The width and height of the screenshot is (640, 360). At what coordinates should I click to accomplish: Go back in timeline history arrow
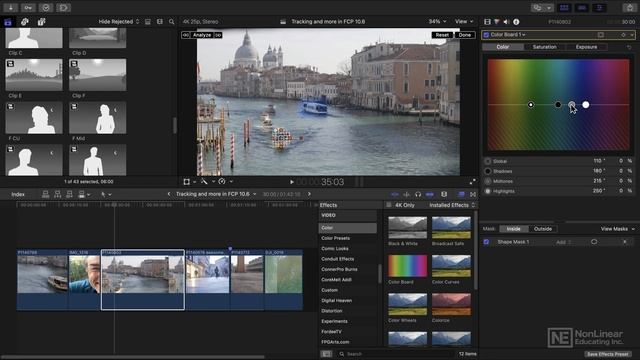169,194
